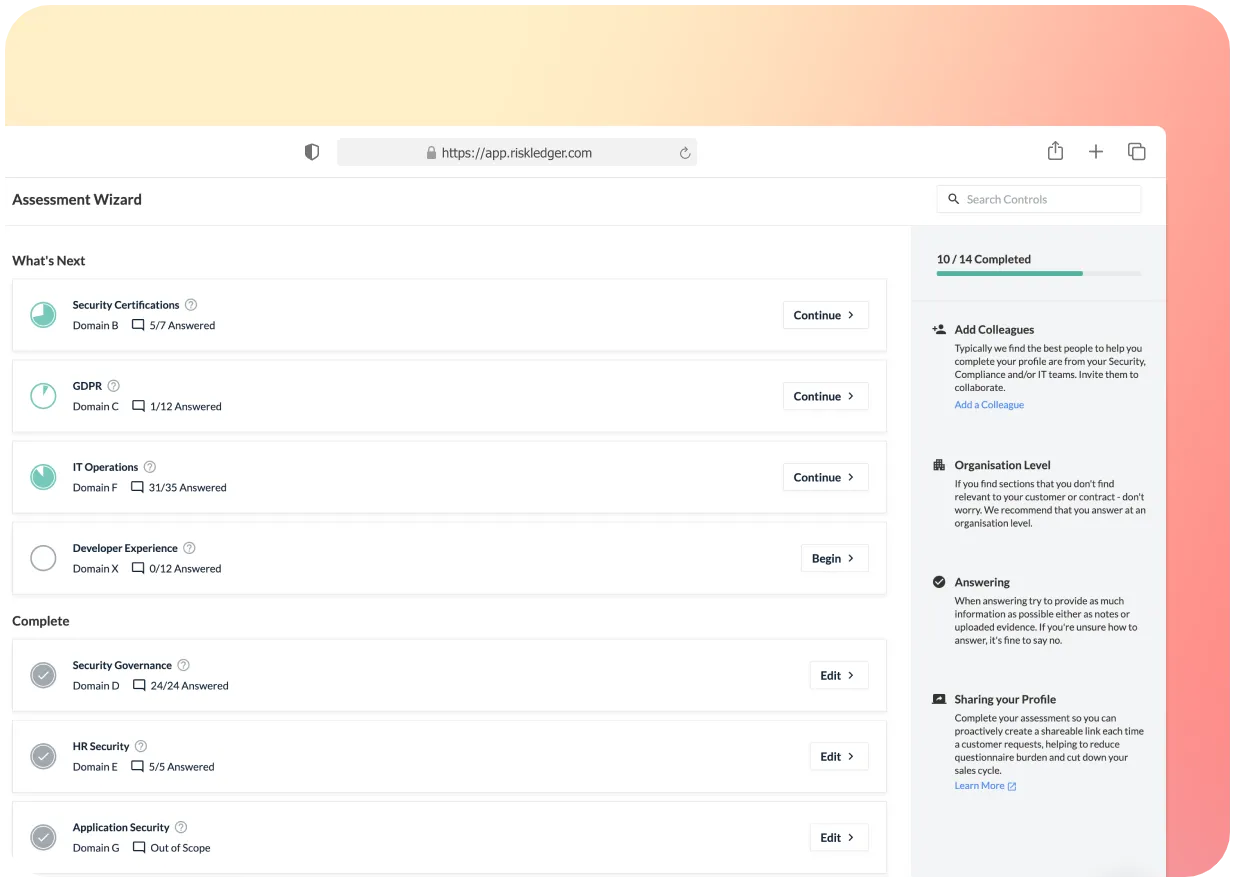Click the Domain C label
Image resolution: width=1235 pixels, height=882 pixels.
[x=96, y=406]
